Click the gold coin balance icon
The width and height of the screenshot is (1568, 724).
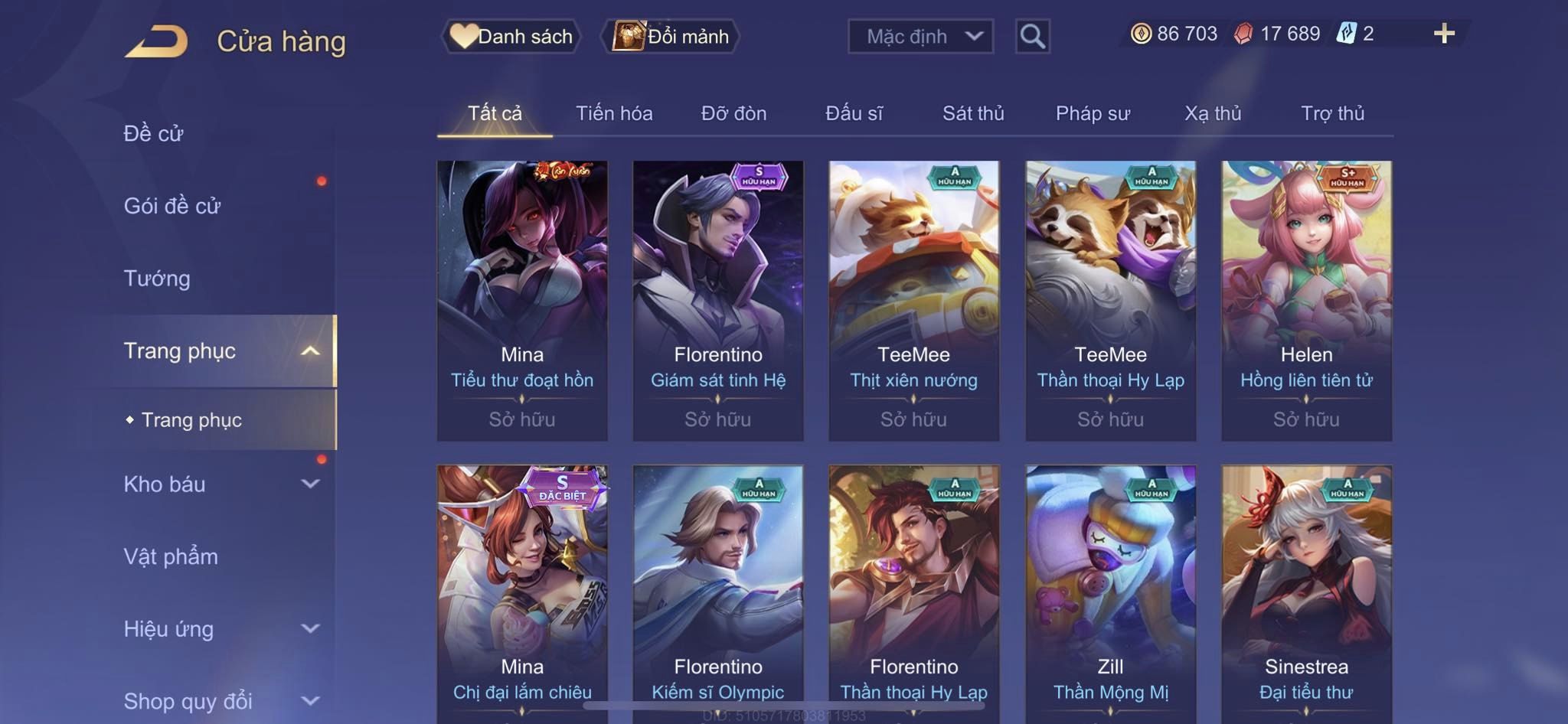1141,34
